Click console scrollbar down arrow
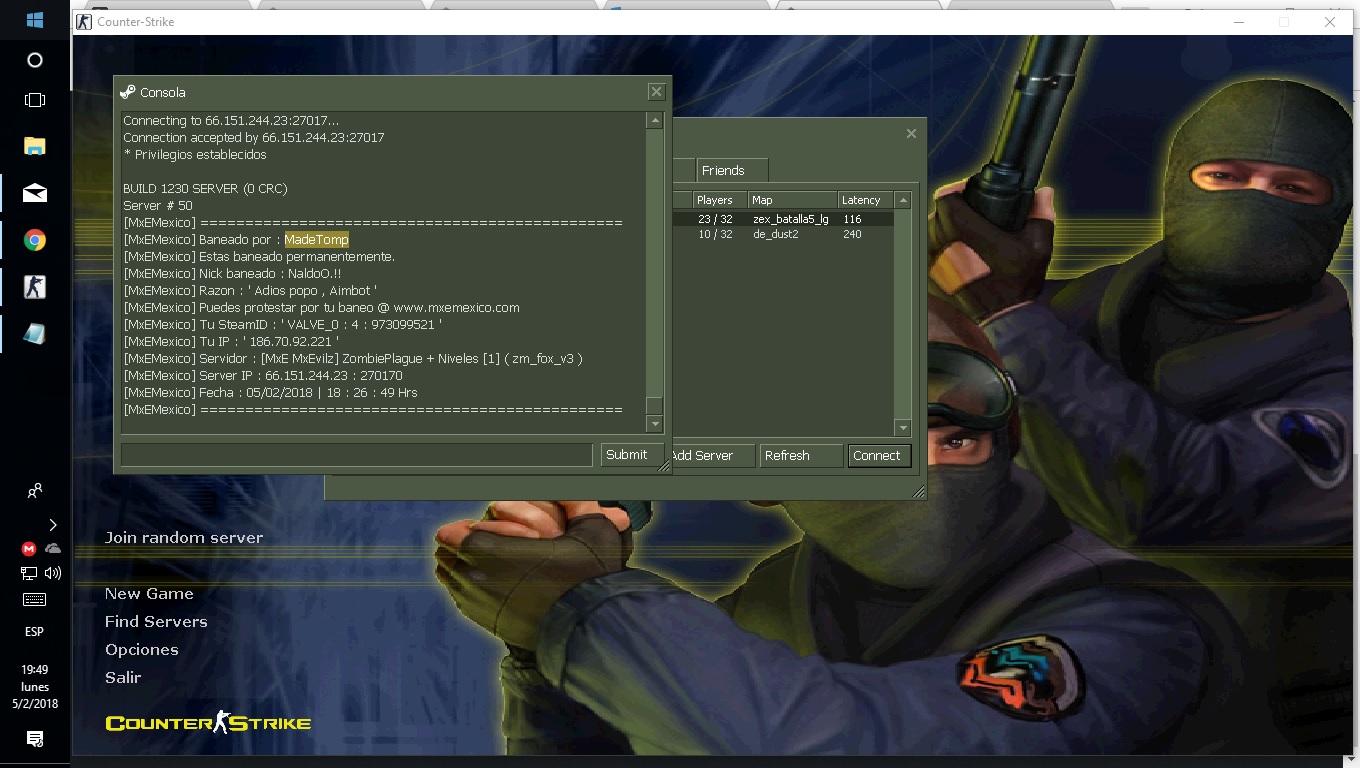Screen dimensions: 1360x768 point(655,424)
